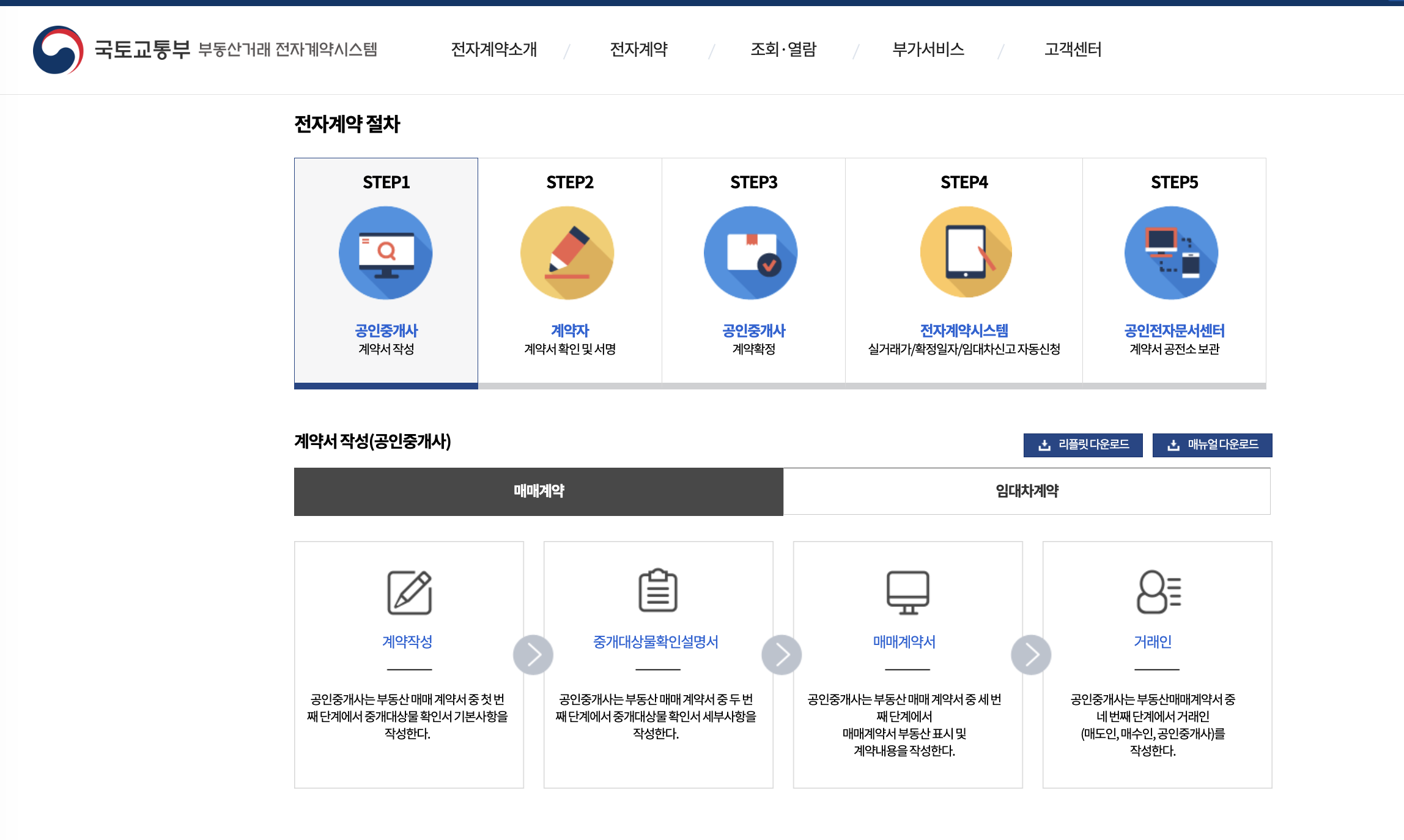Click the 거래인 person list icon

1158,591
